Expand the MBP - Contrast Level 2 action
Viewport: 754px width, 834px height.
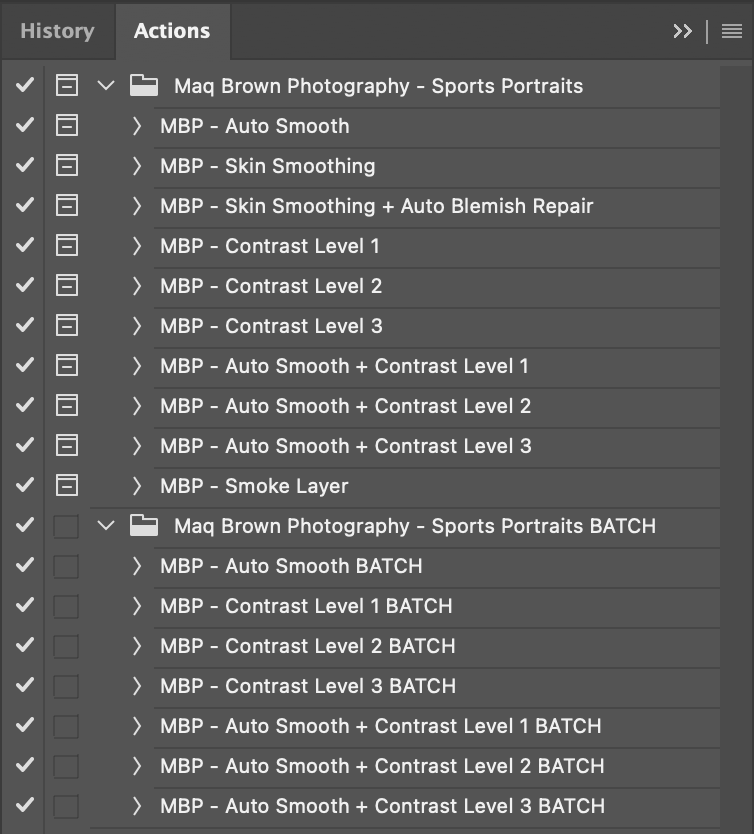[x=137, y=286]
